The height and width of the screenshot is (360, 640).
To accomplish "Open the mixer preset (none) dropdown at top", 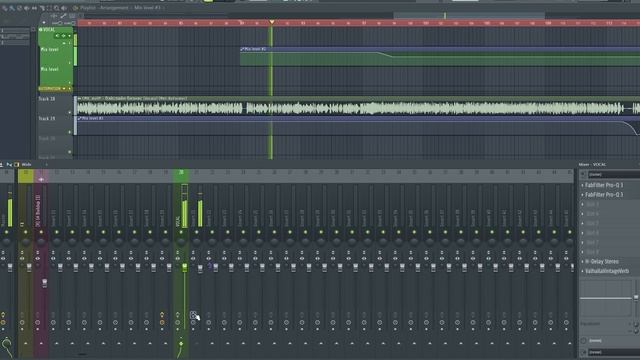I will (x=613, y=174).
